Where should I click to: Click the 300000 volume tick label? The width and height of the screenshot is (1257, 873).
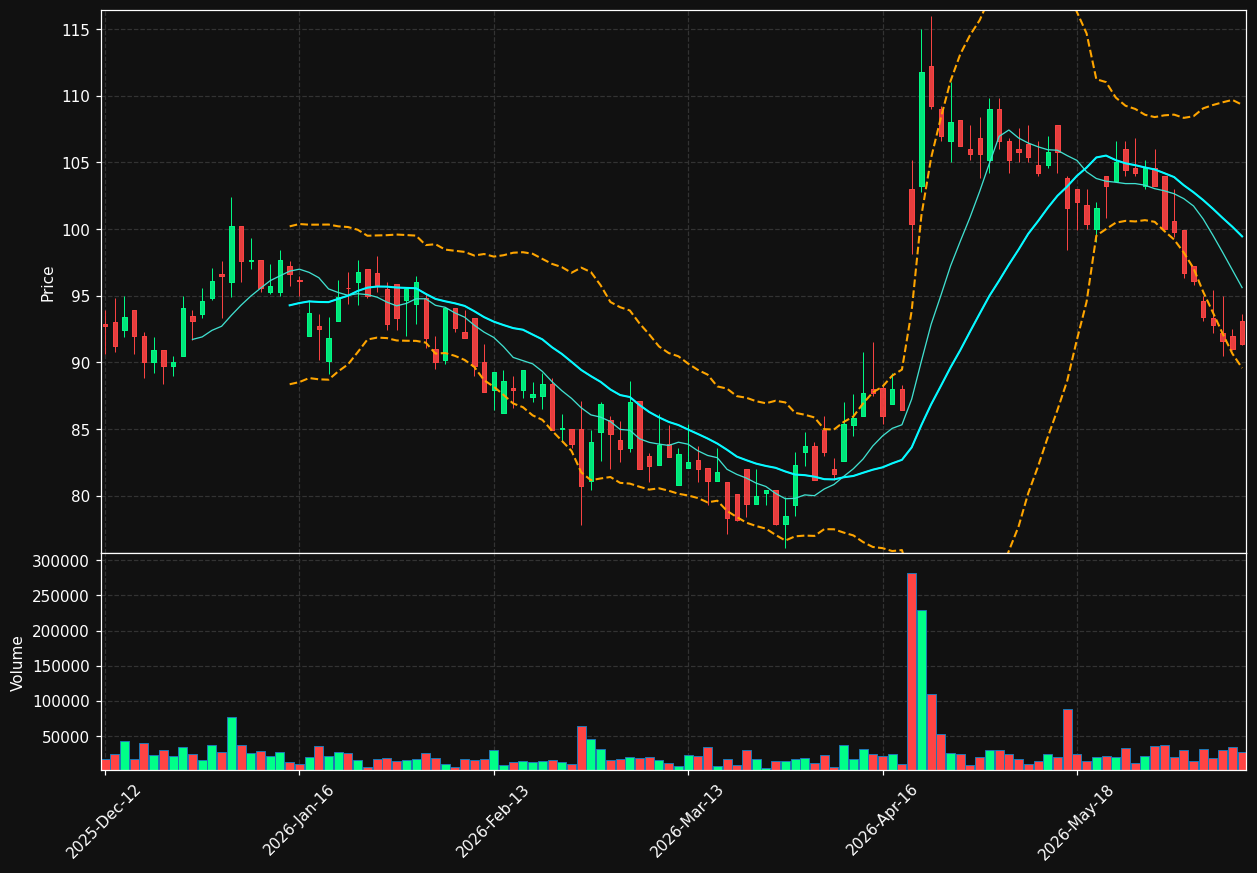point(62,562)
